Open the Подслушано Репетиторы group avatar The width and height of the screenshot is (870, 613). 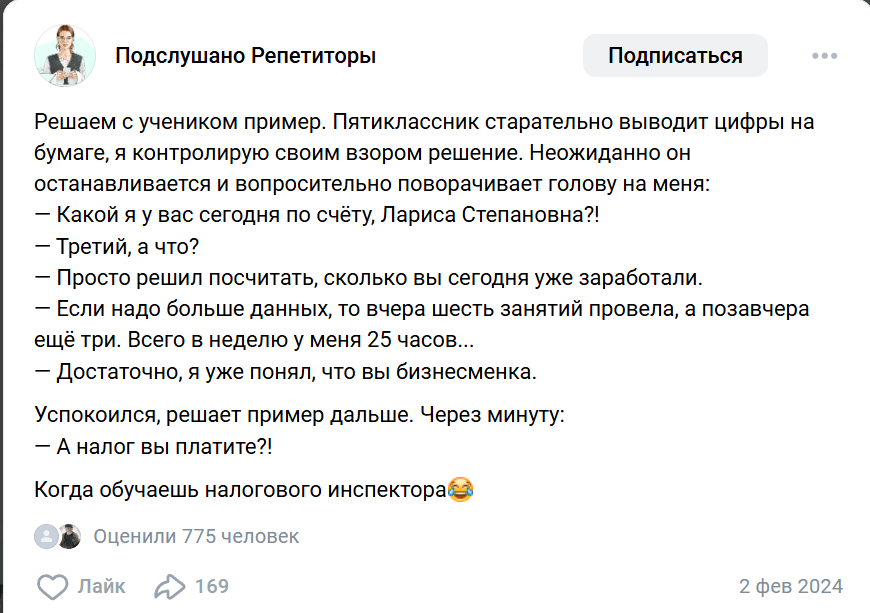66,56
